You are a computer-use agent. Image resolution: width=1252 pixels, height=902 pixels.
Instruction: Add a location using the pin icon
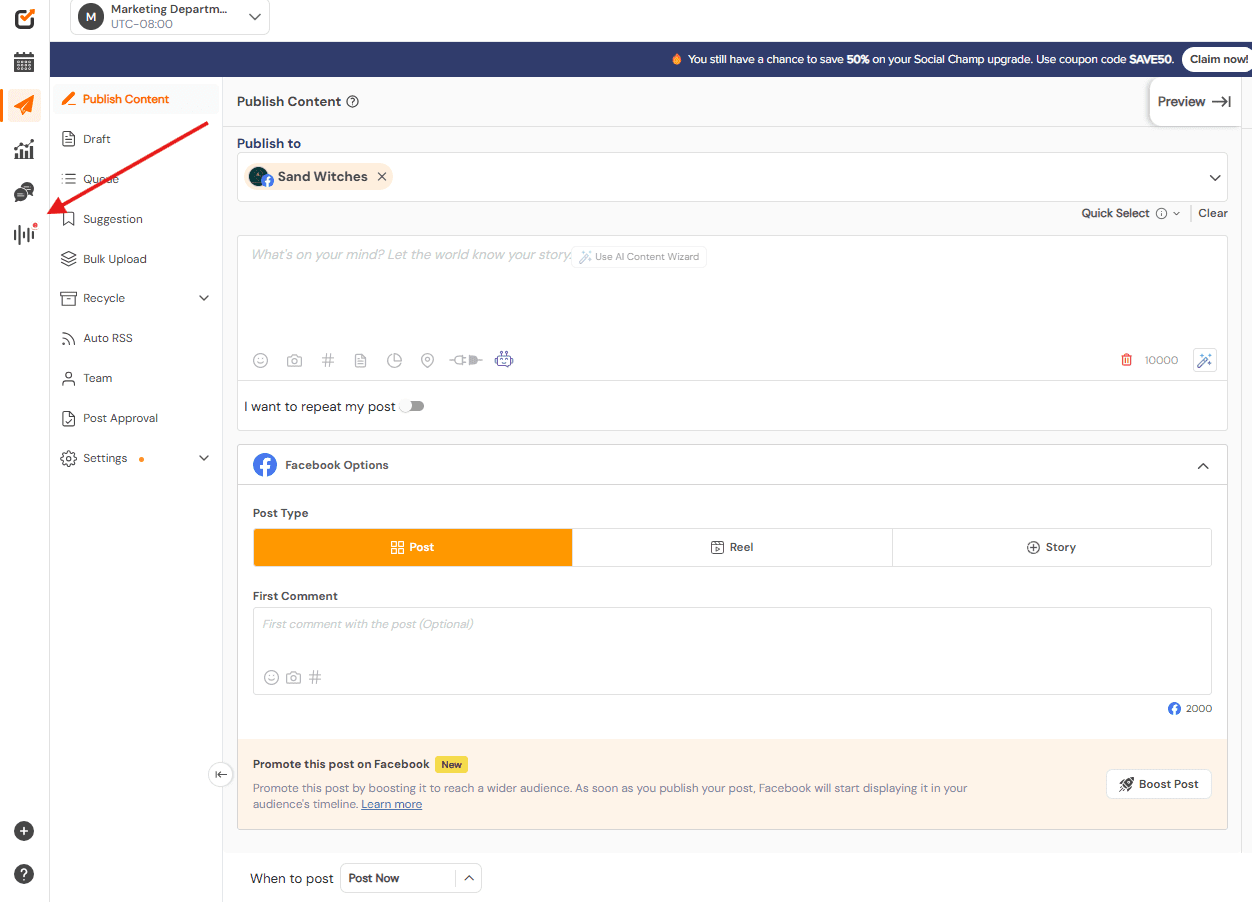pyautogui.click(x=427, y=360)
